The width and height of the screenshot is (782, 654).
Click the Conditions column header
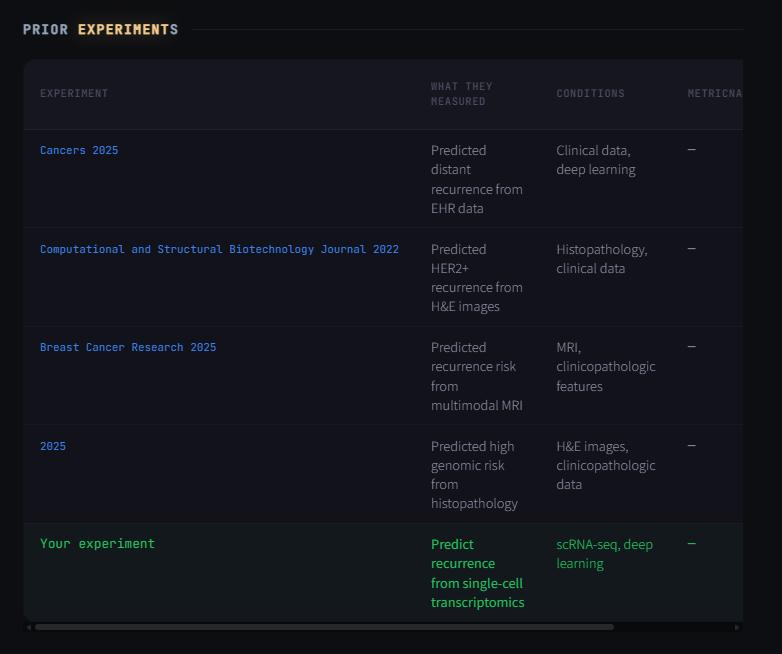pos(590,93)
